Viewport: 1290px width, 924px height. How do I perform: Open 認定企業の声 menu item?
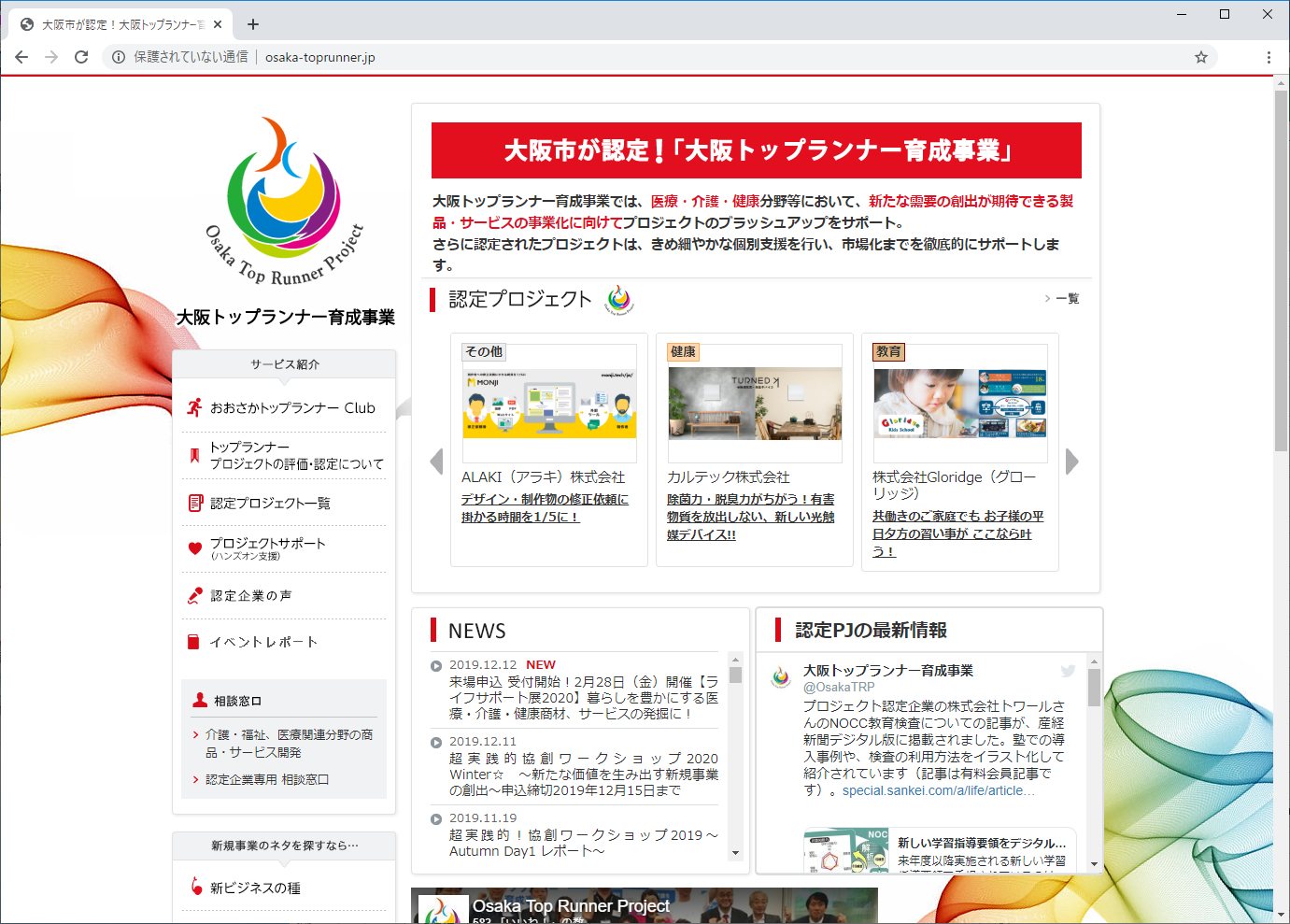tap(250, 595)
